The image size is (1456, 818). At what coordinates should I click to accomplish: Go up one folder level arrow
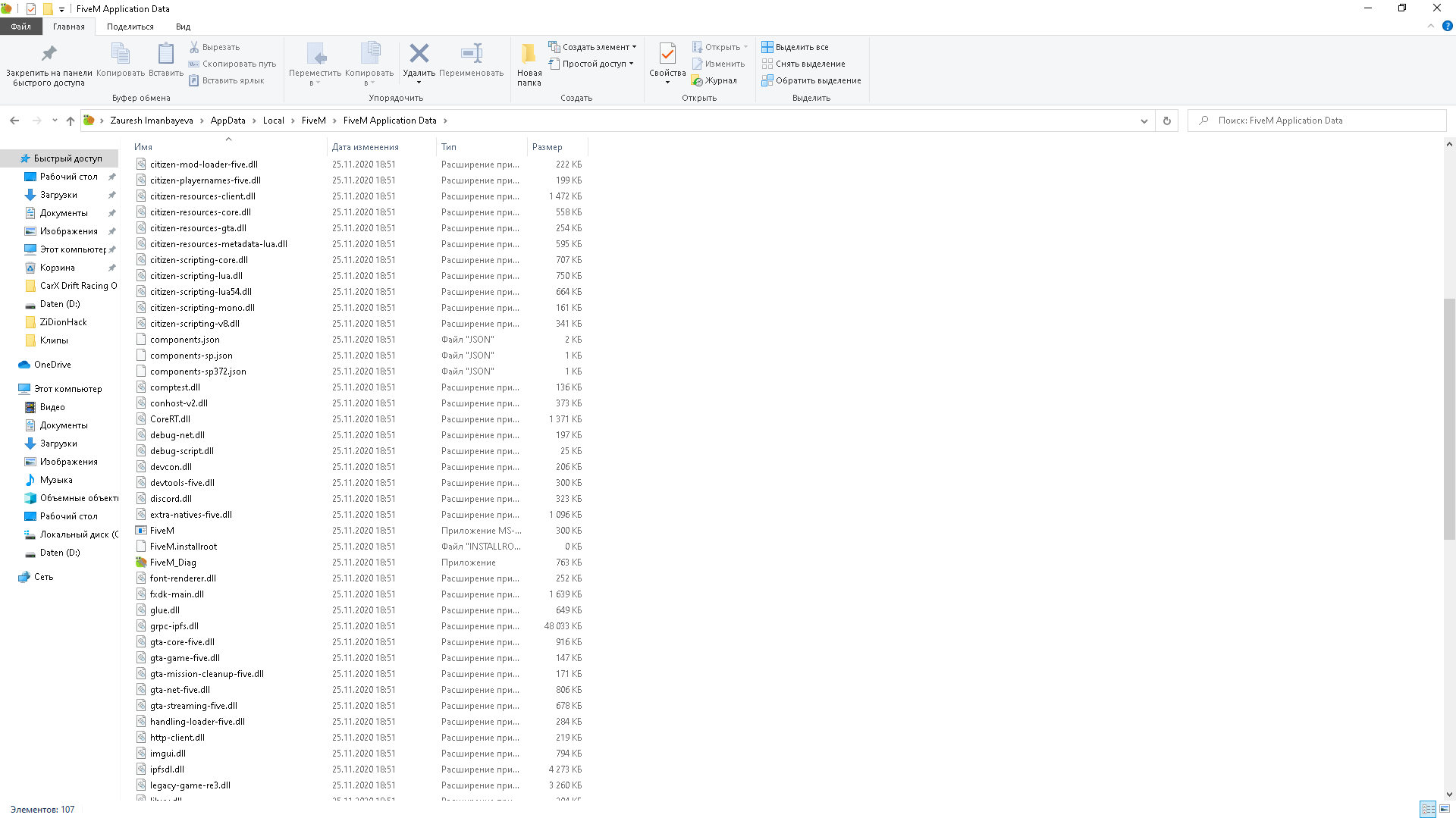pos(71,121)
